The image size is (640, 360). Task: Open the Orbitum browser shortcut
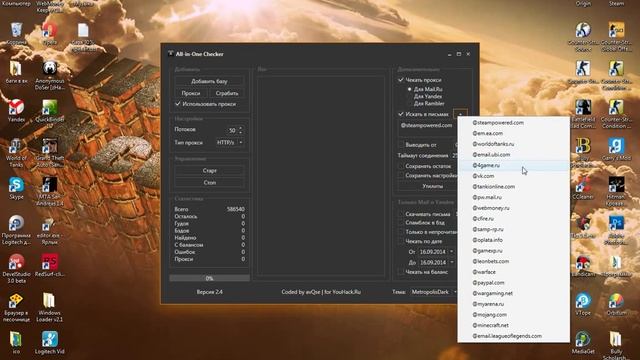[x=616, y=304]
